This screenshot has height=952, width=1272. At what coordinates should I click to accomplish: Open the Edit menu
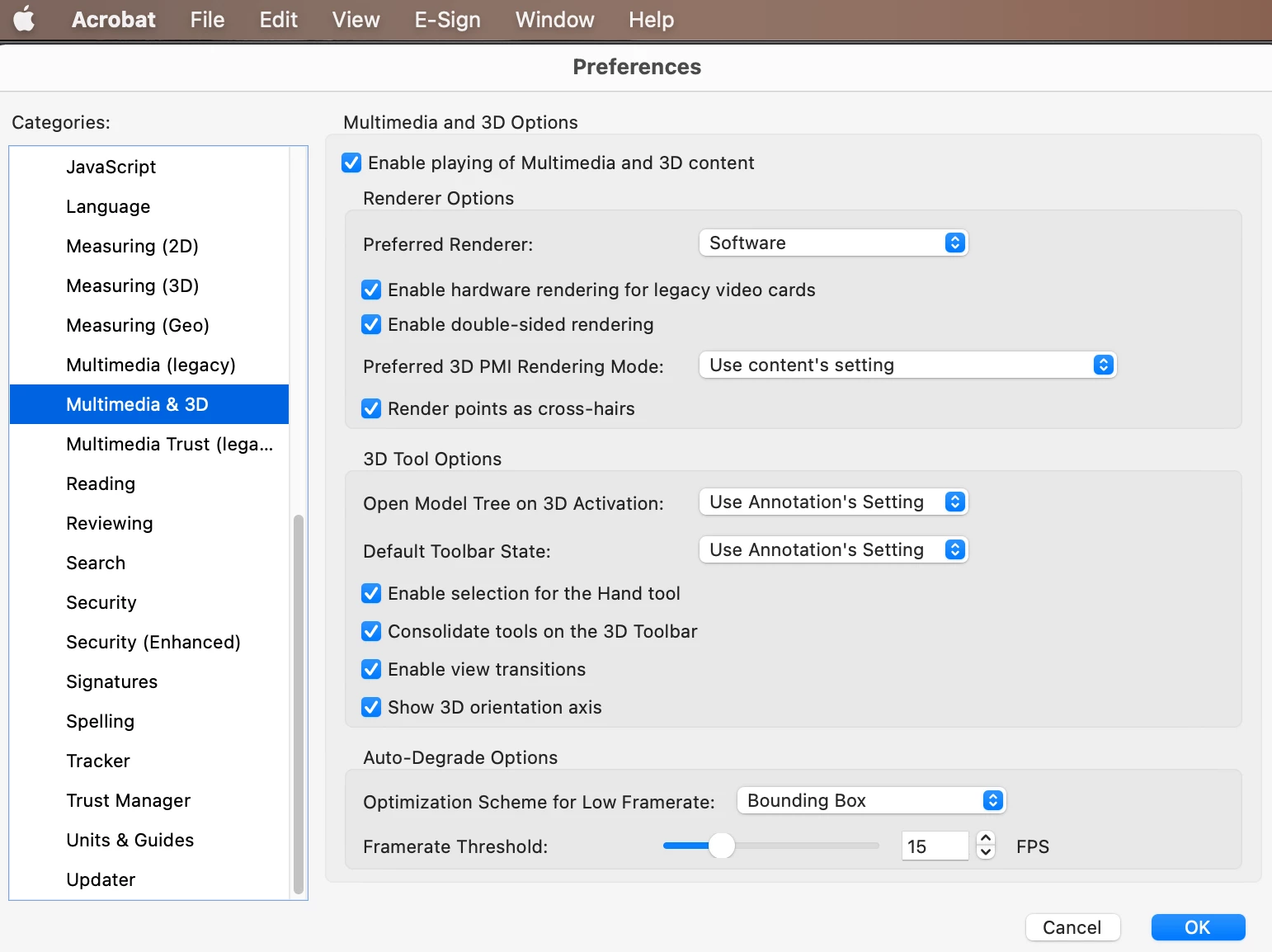pyautogui.click(x=278, y=19)
